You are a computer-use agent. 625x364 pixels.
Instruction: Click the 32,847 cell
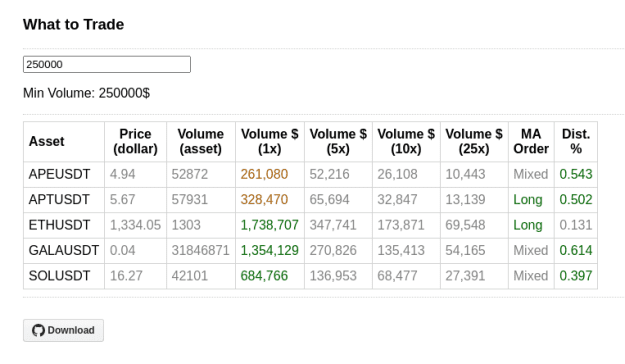pyautogui.click(x=406, y=200)
